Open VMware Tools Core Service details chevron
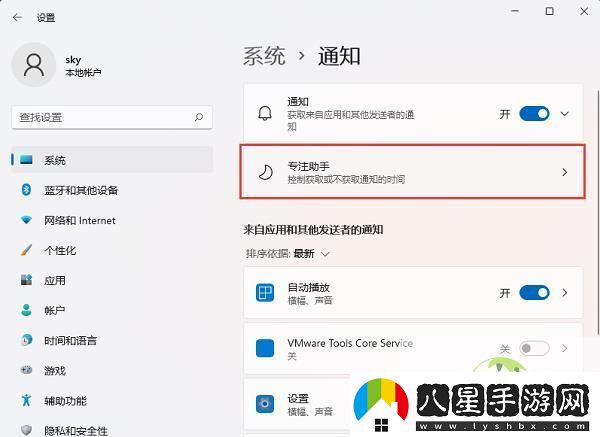Image resolution: width=600 pixels, height=437 pixels. click(x=564, y=348)
